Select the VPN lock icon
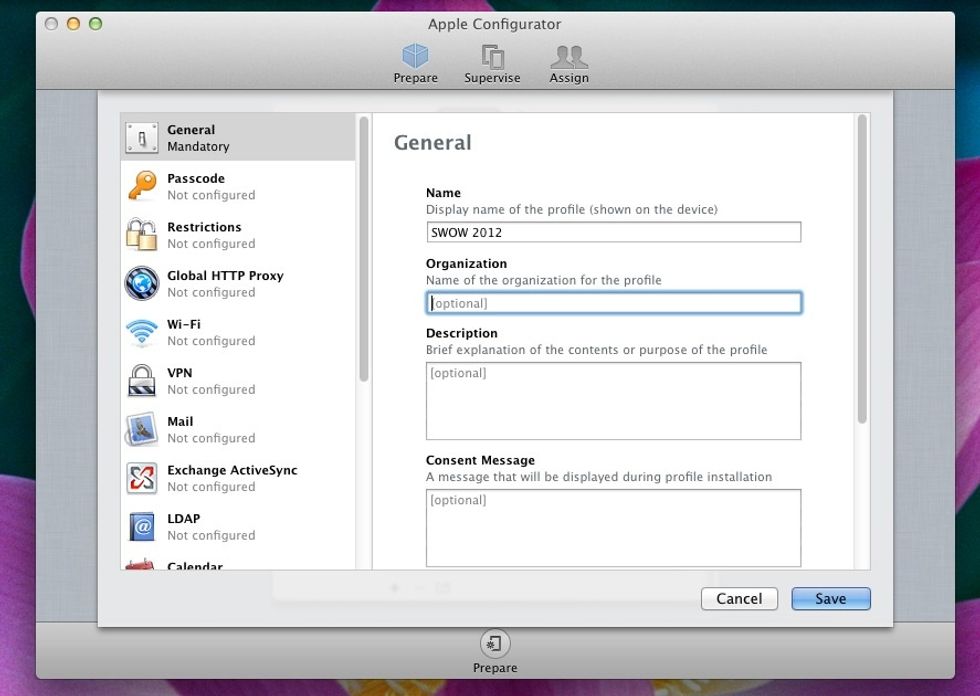 pos(142,380)
